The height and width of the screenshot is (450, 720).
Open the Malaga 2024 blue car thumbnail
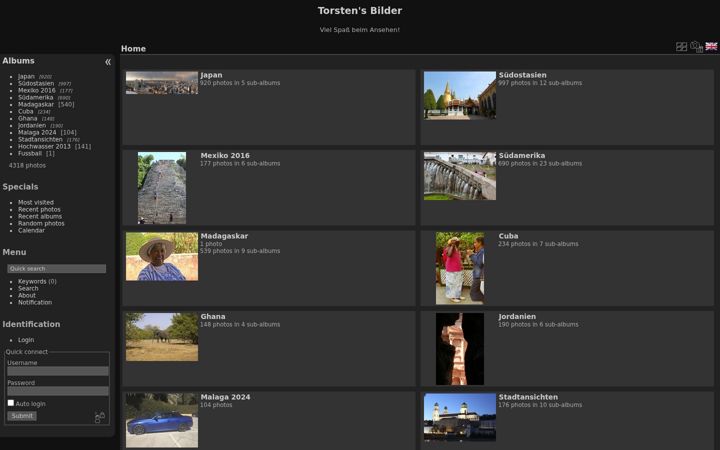(x=162, y=420)
